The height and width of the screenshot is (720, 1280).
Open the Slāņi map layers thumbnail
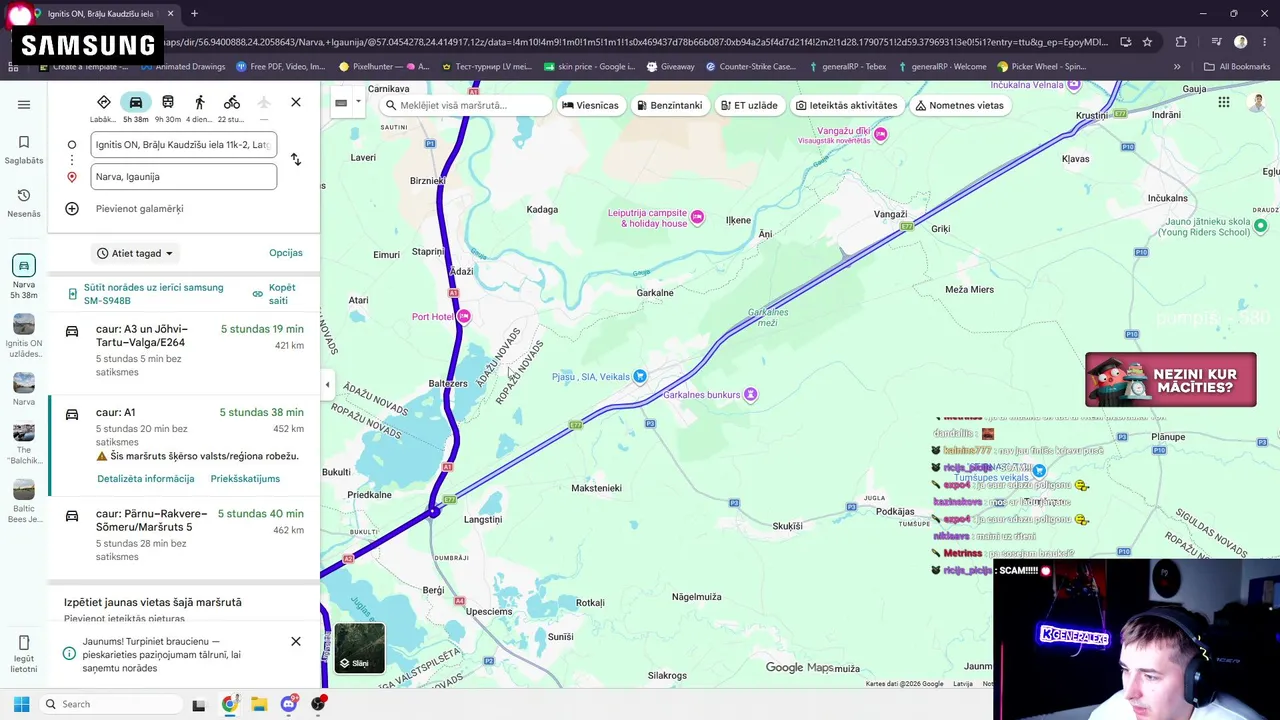pyautogui.click(x=359, y=649)
